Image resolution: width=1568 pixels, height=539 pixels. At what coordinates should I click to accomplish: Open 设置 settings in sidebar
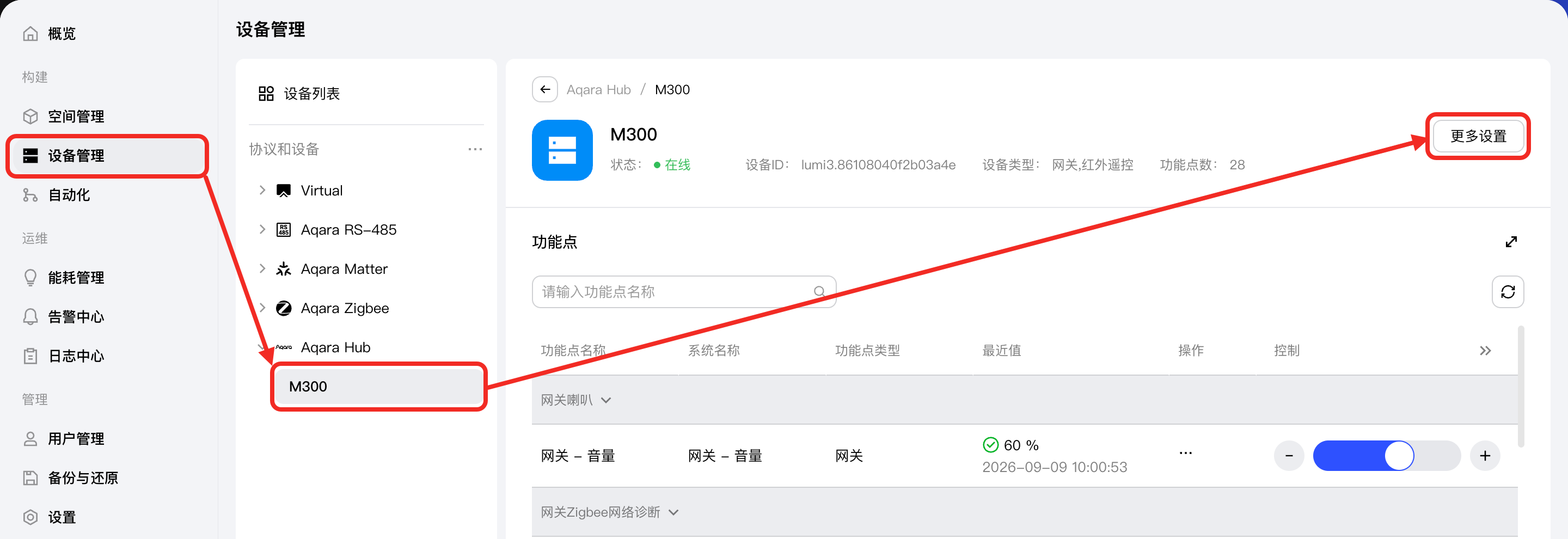[48, 517]
